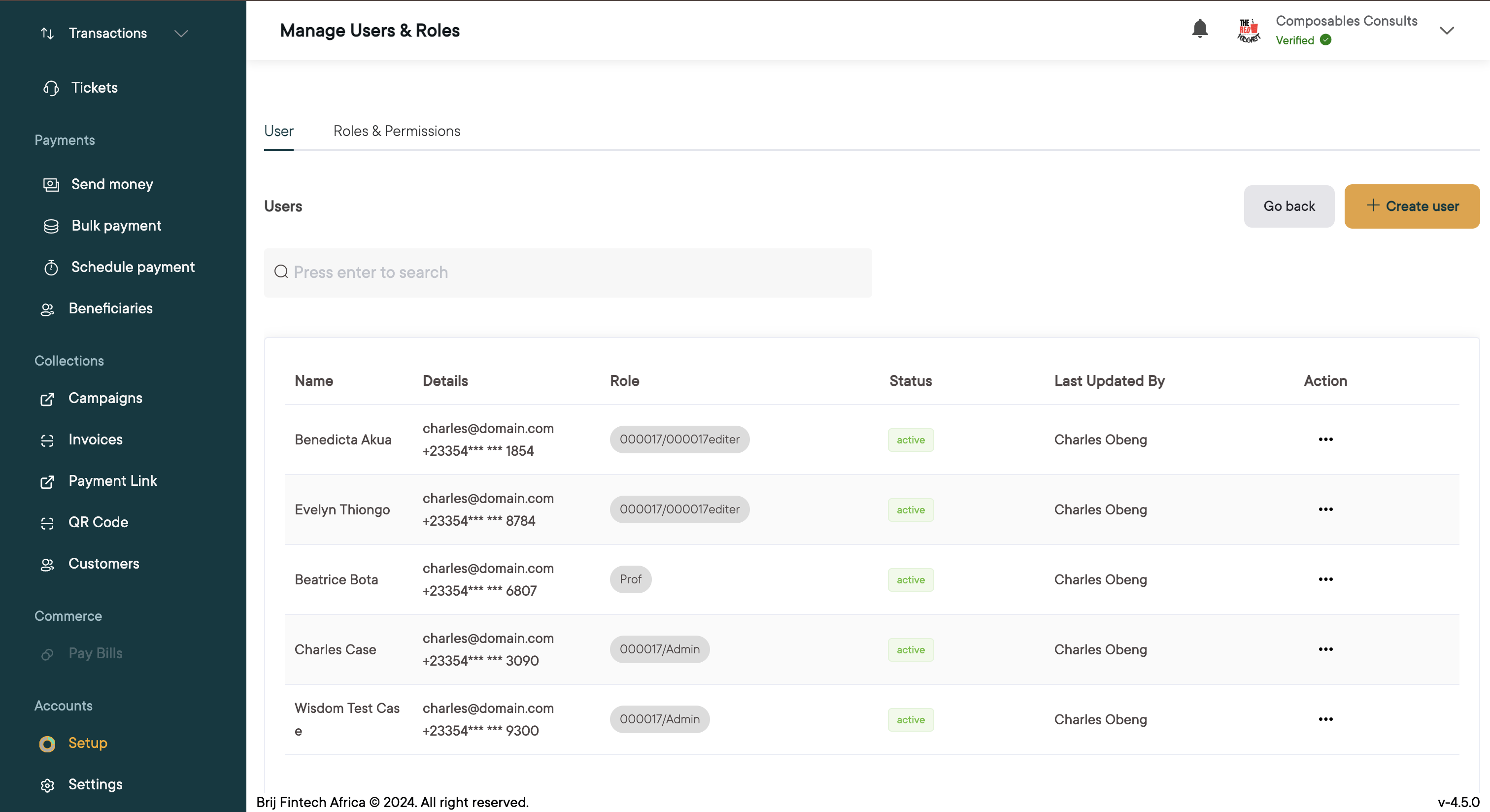Click the Go back button

pyautogui.click(x=1288, y=206)
